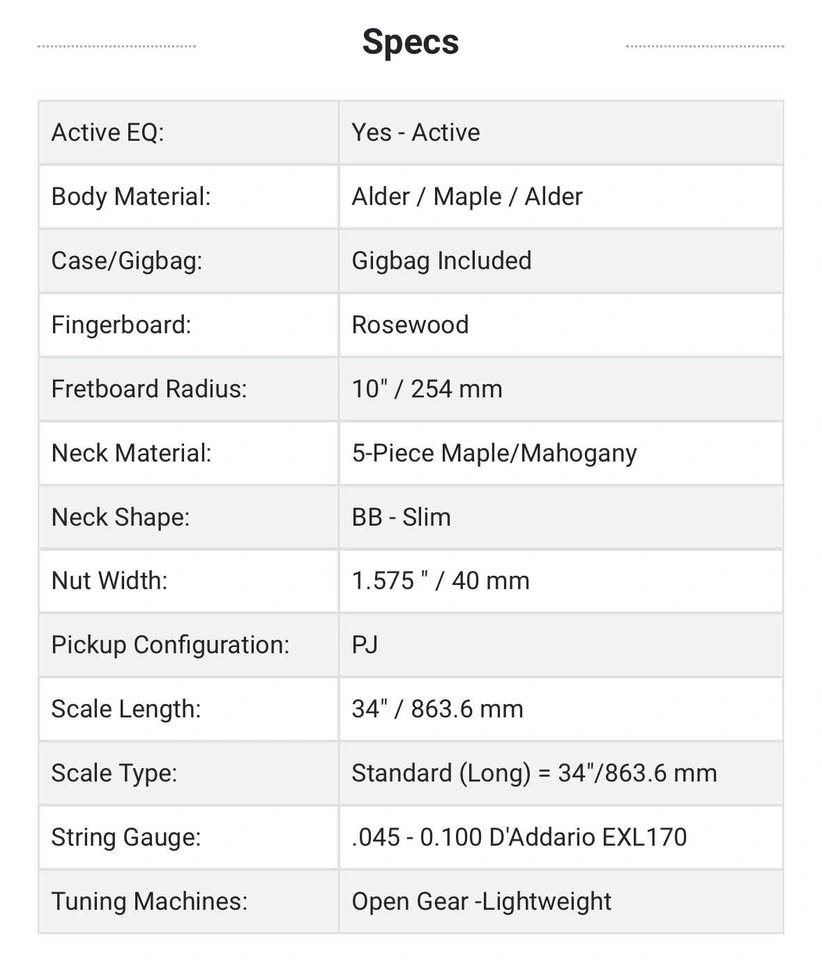Click the Scale Length label
Image resolution: width=822 pixels, height=960 pixels.
(126, 709)
